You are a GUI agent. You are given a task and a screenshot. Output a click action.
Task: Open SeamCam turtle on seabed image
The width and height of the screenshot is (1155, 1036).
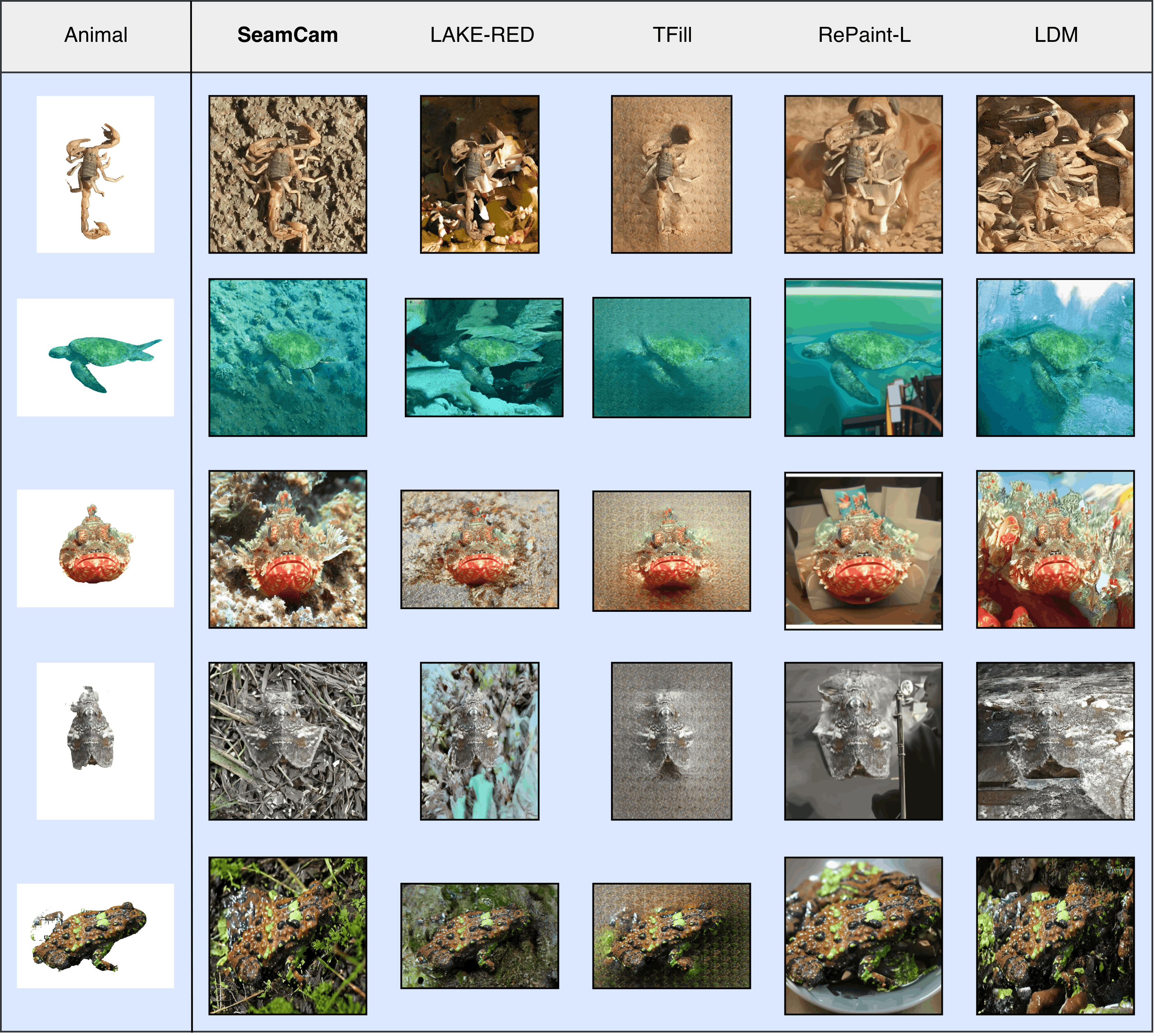pos(288,358)
